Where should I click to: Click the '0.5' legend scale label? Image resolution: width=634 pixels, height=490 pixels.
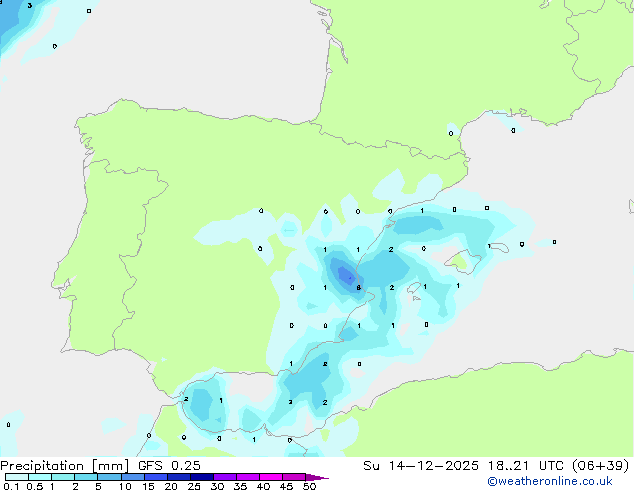[35, 486]
